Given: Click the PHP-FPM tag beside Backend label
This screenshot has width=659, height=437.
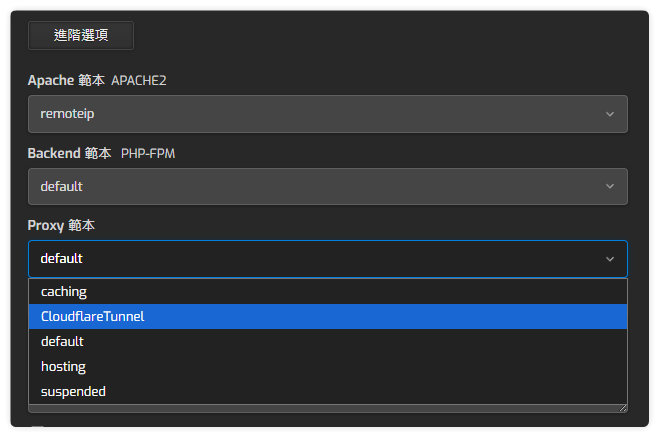Looking at the screenshot, I should (x=148, y=154).
